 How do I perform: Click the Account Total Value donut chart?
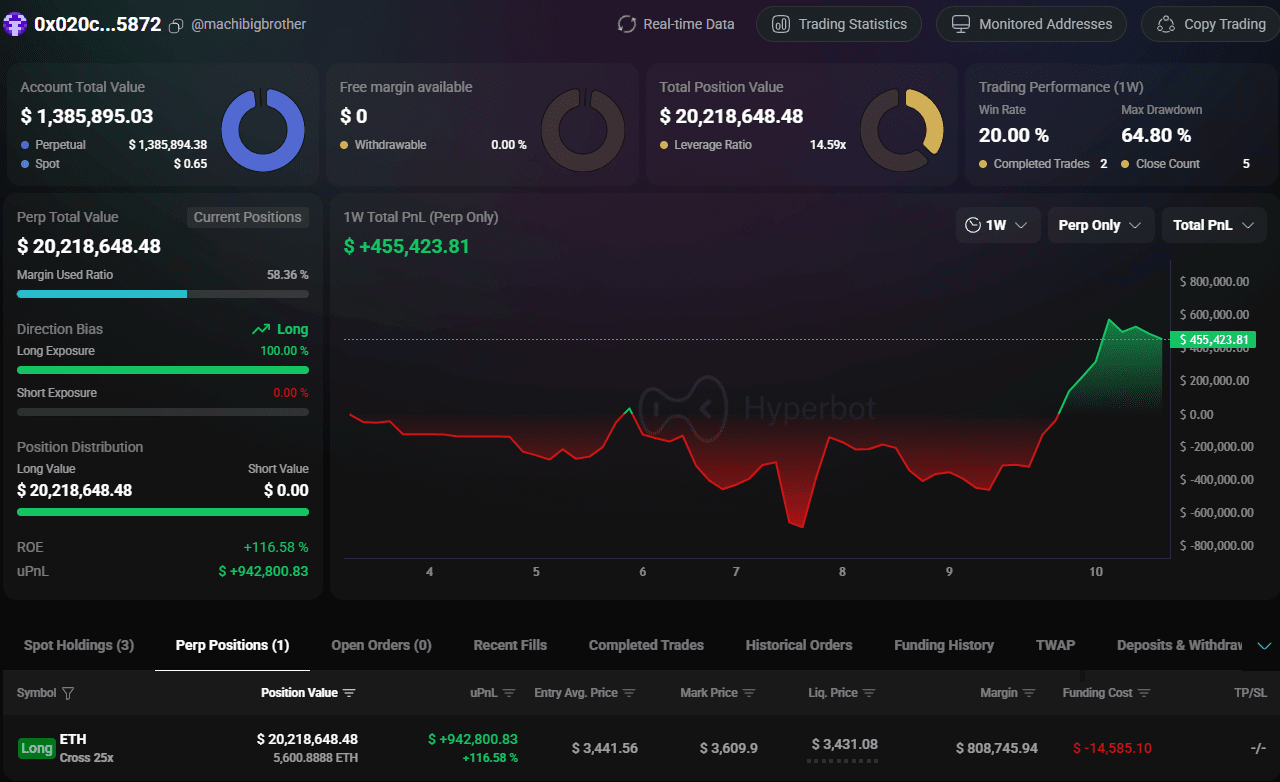pos(262,130)
